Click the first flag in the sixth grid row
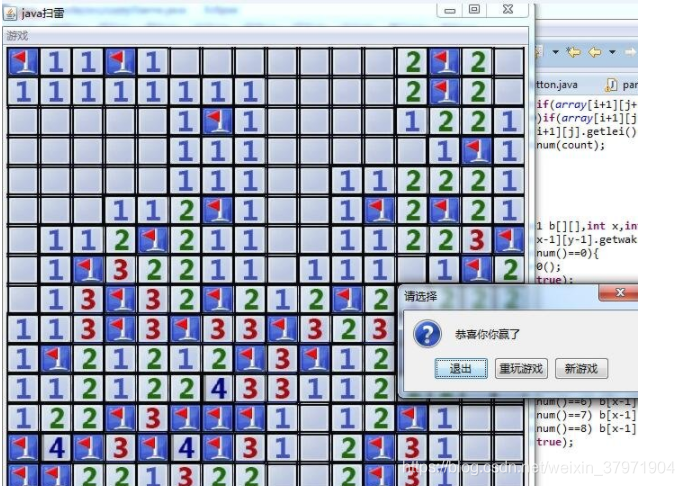 tap(218, 210)
